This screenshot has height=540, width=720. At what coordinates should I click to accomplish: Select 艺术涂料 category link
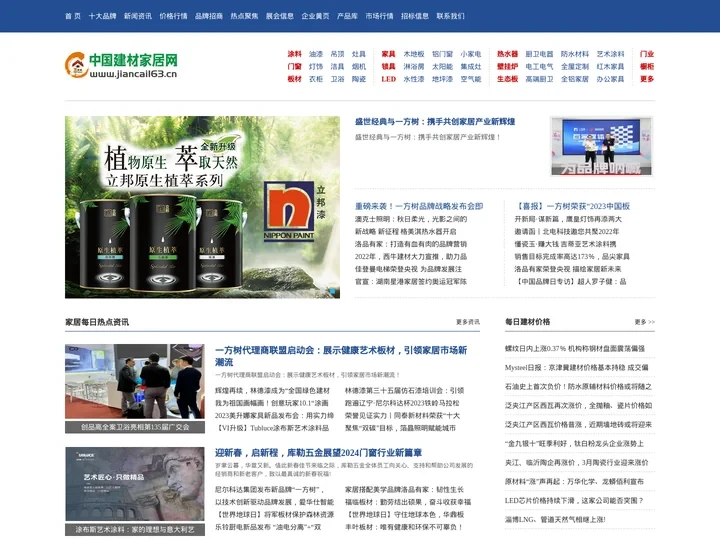pyautogui.click(x=610, y=54)
